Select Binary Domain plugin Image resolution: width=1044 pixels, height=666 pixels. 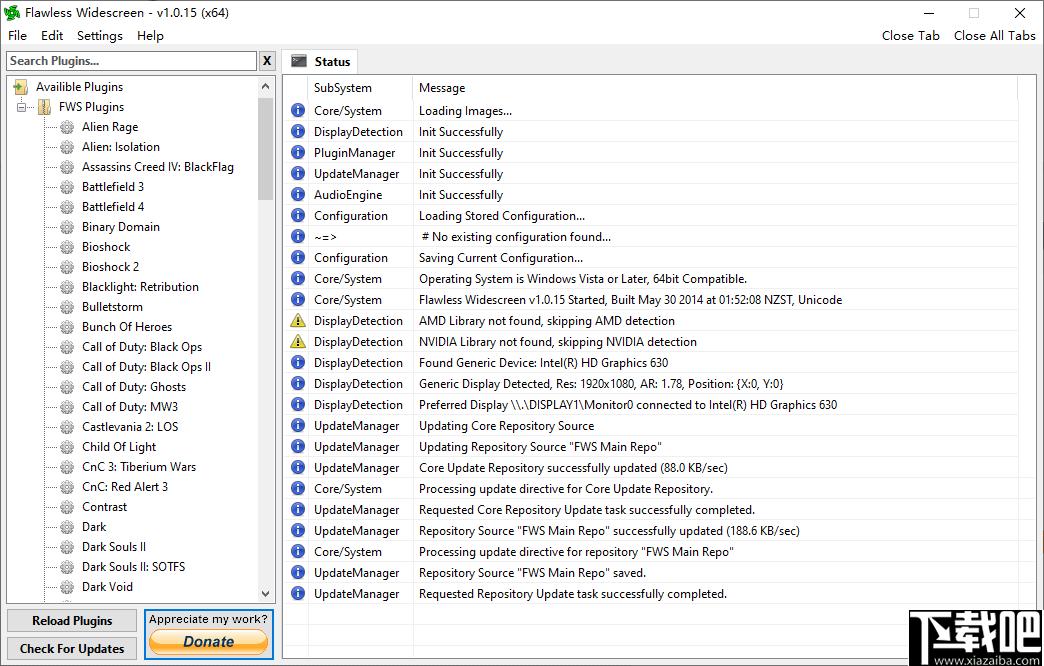(121, 227)
